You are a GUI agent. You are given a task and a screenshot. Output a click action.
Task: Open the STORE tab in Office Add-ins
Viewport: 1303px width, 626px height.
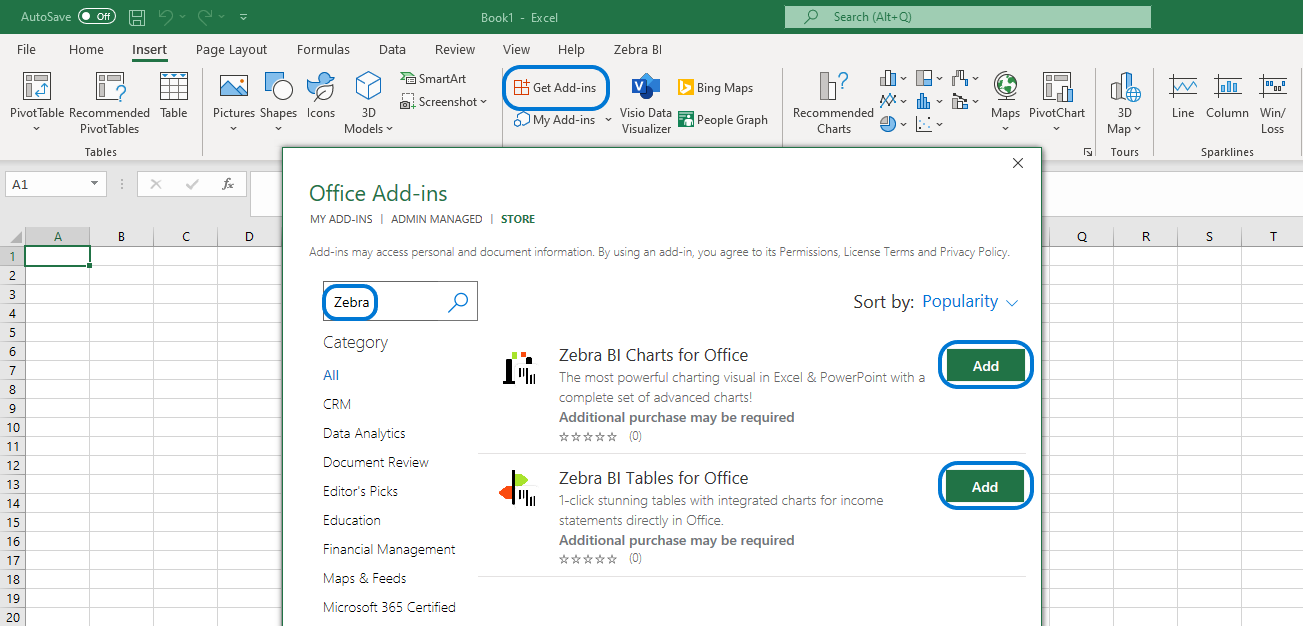pyautogui.click(x=517, y=218)
